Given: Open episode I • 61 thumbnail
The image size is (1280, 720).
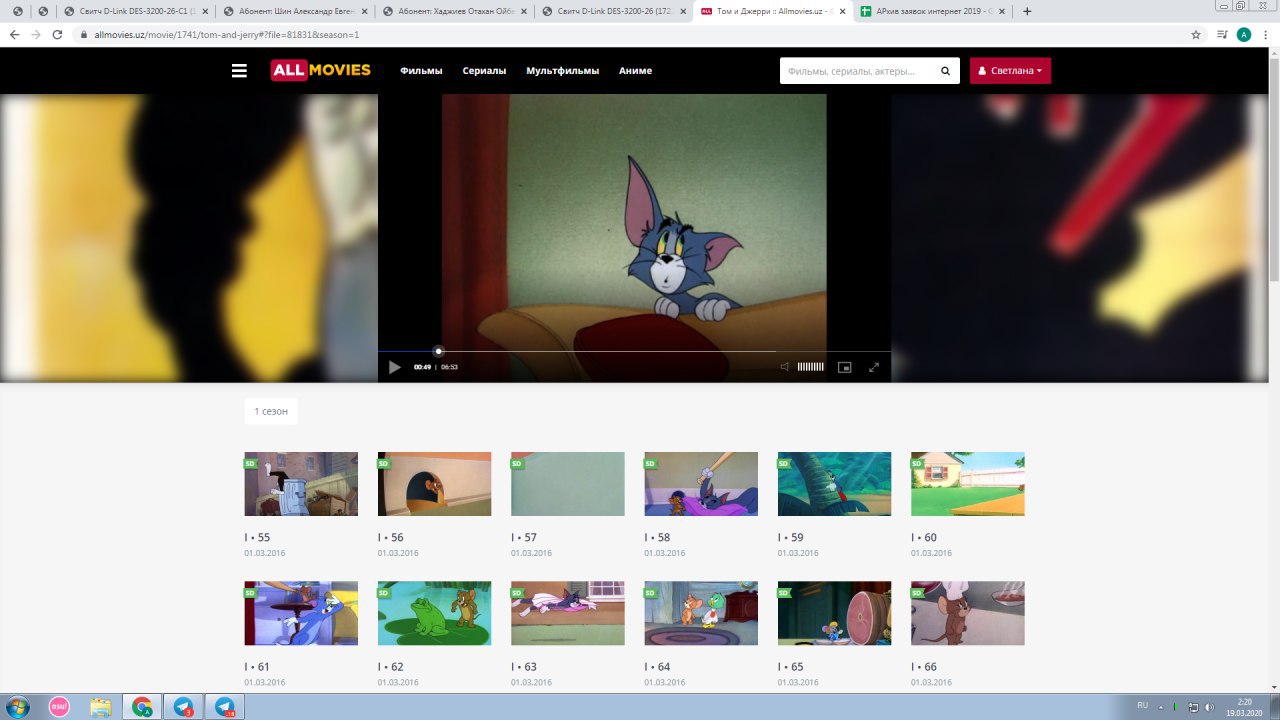Looking at the screenshot, I should click(x=301, y=613).
